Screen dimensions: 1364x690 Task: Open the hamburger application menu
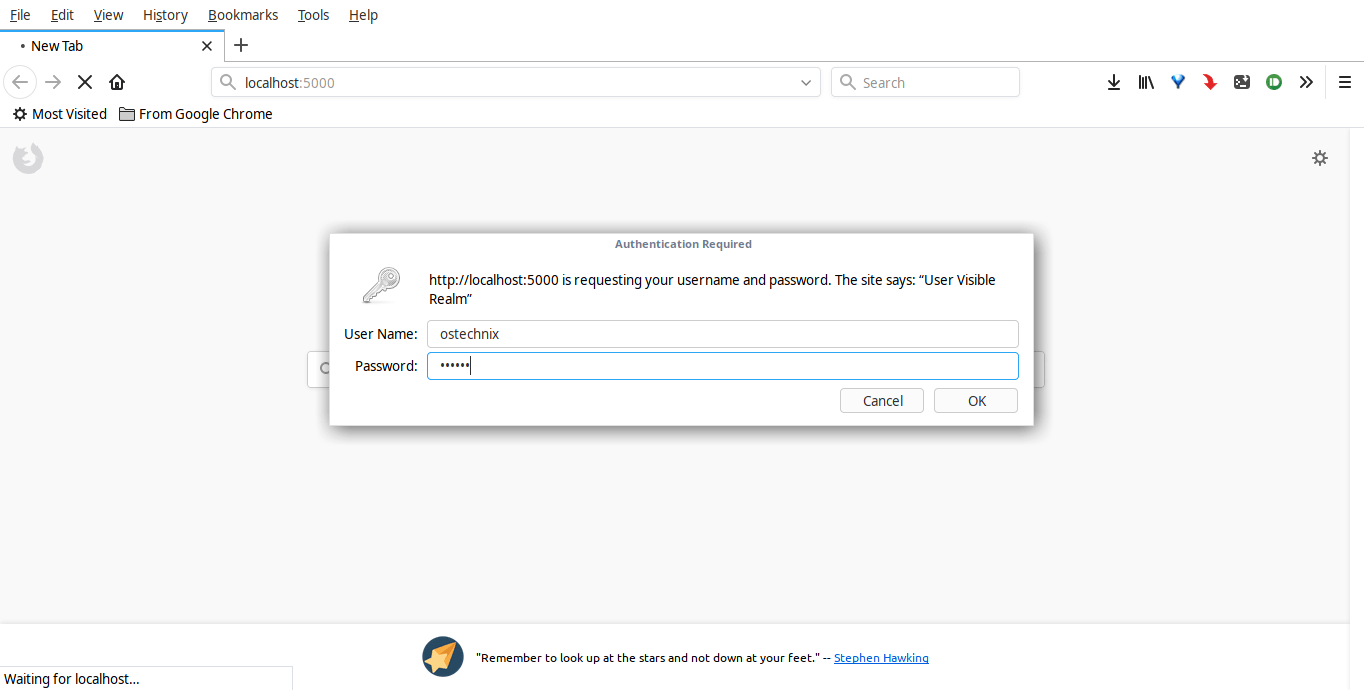click(x=1345, y=83)
